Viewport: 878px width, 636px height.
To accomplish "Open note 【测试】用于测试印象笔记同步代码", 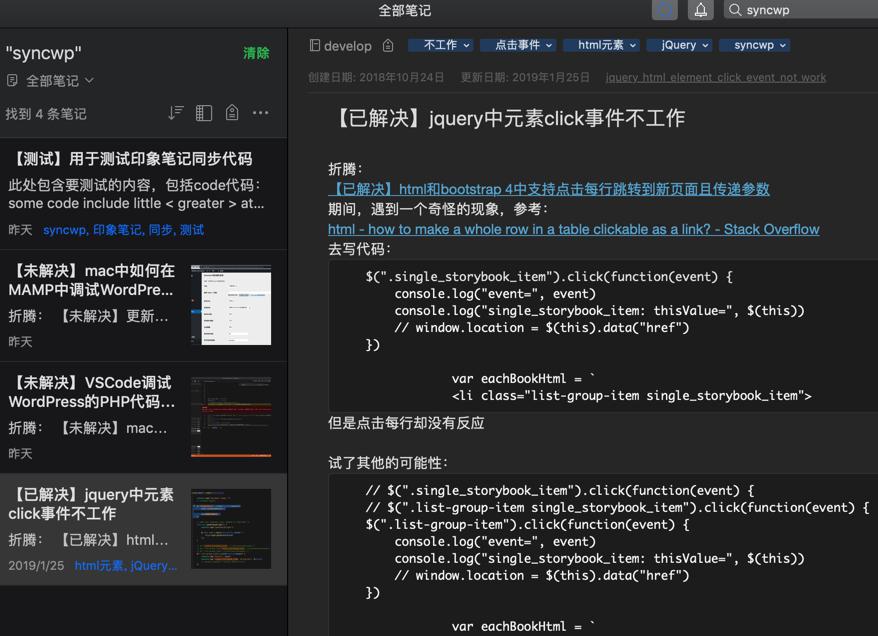I will click(x=143, y=194).
